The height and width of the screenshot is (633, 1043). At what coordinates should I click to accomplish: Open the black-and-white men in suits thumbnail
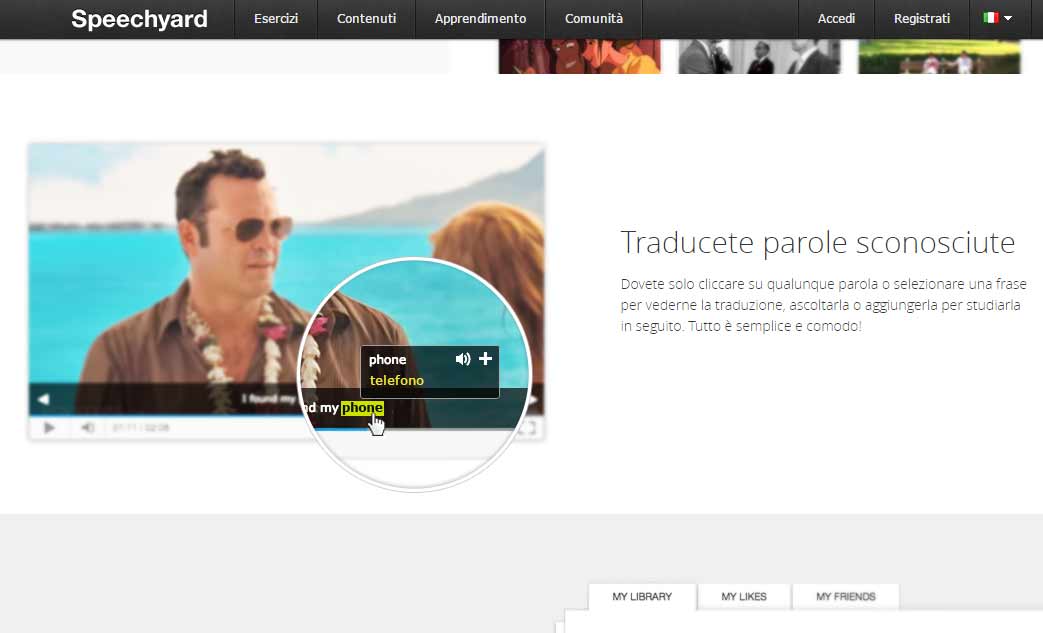pyautogui.click(x=759, y=57)
